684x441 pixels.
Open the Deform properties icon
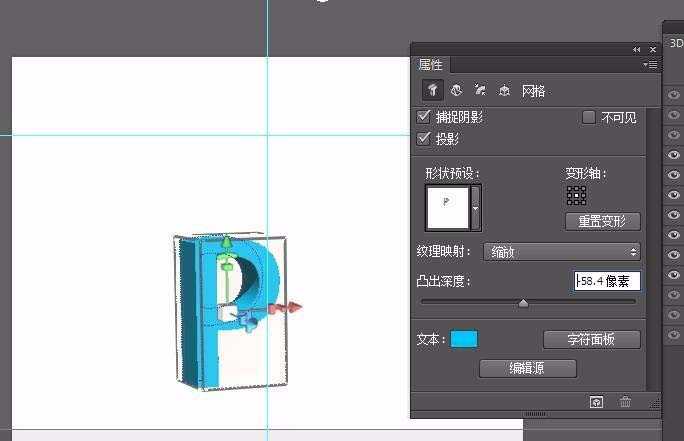[456, 90]
